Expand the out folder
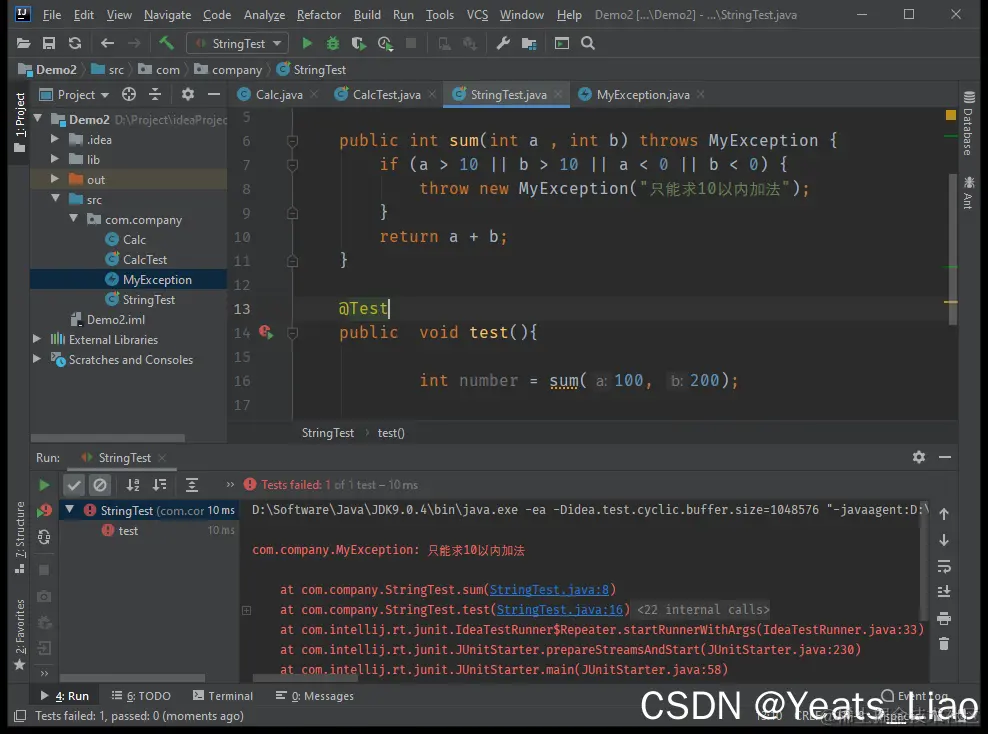988x734 pixels. tap(55, 179)
